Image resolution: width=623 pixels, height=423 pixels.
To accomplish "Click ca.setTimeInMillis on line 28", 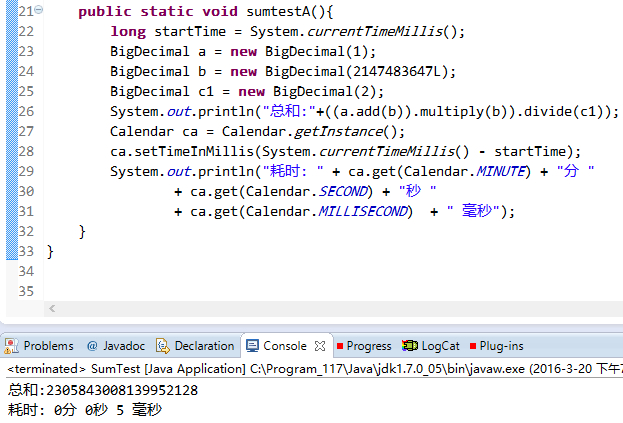I will 182,151.
